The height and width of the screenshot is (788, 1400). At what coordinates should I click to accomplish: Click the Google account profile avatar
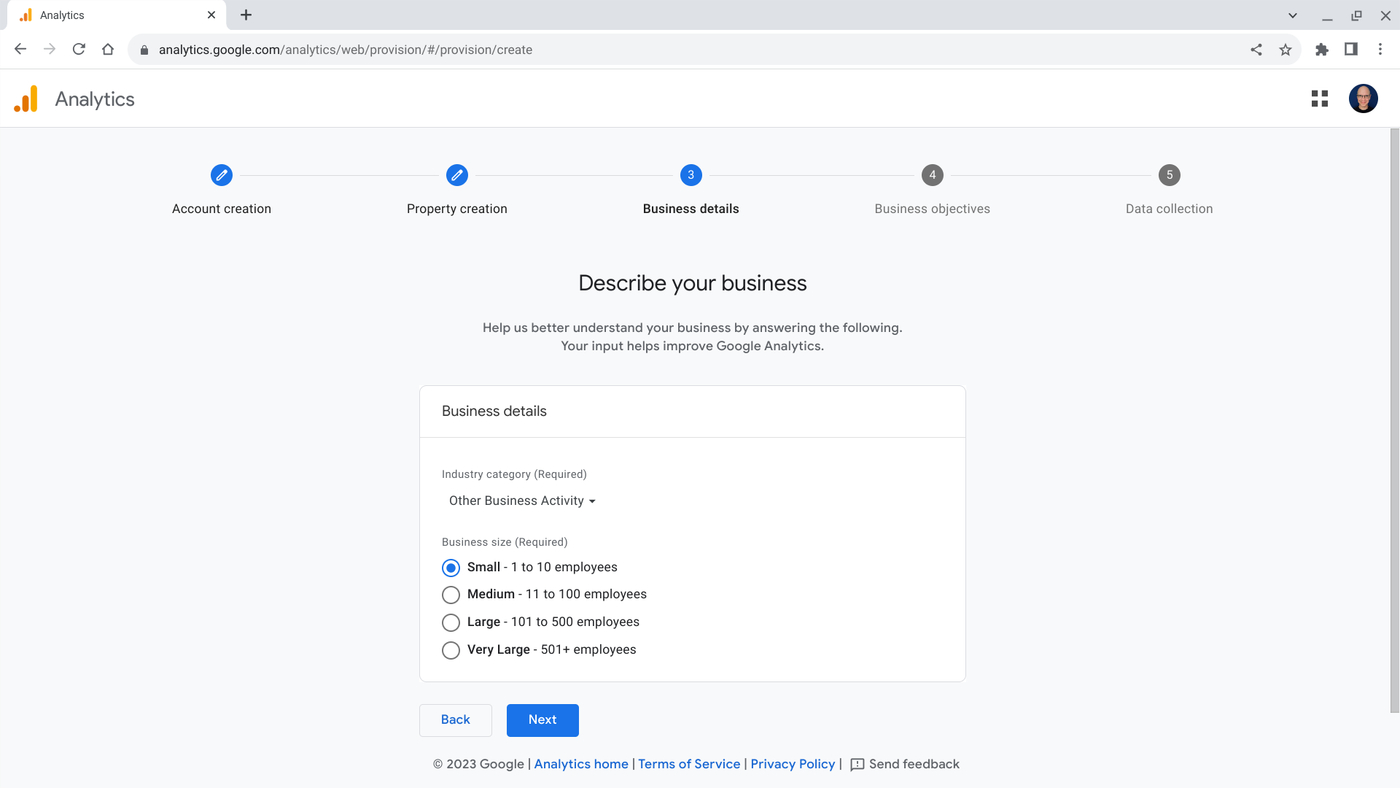pos(1362,98)
